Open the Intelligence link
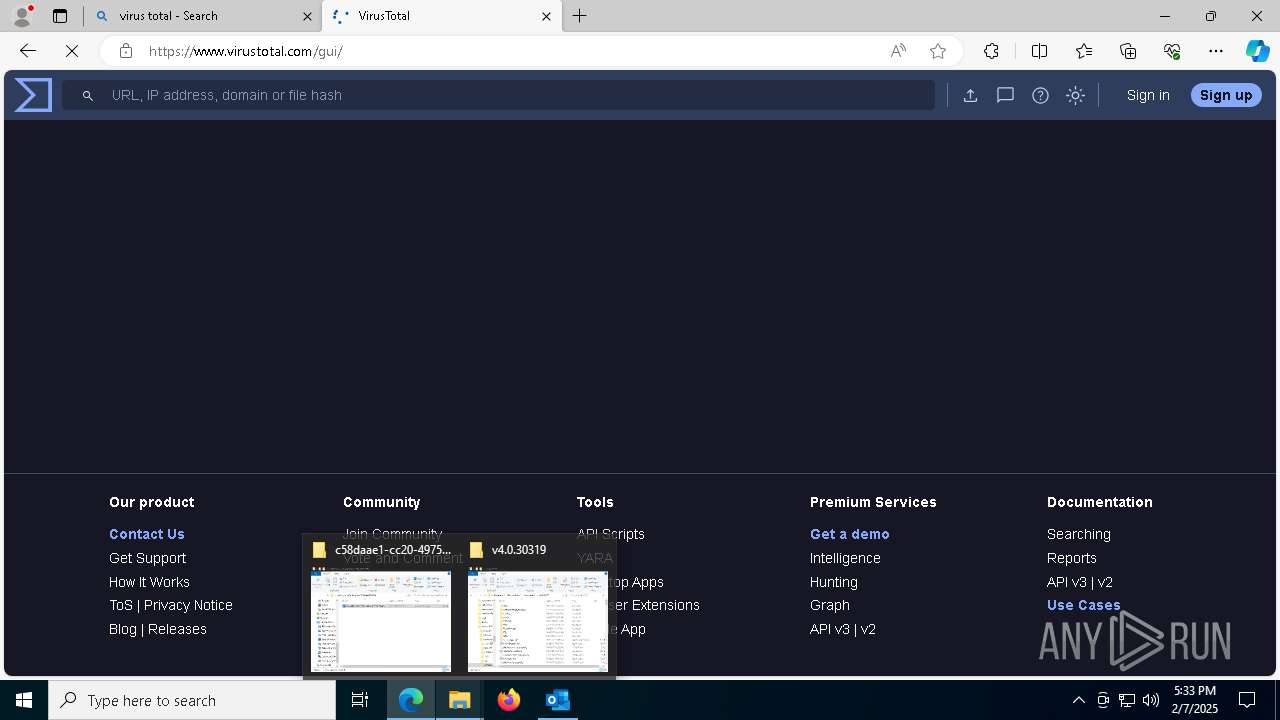The image size is (1280, 720). coord(845,558)
